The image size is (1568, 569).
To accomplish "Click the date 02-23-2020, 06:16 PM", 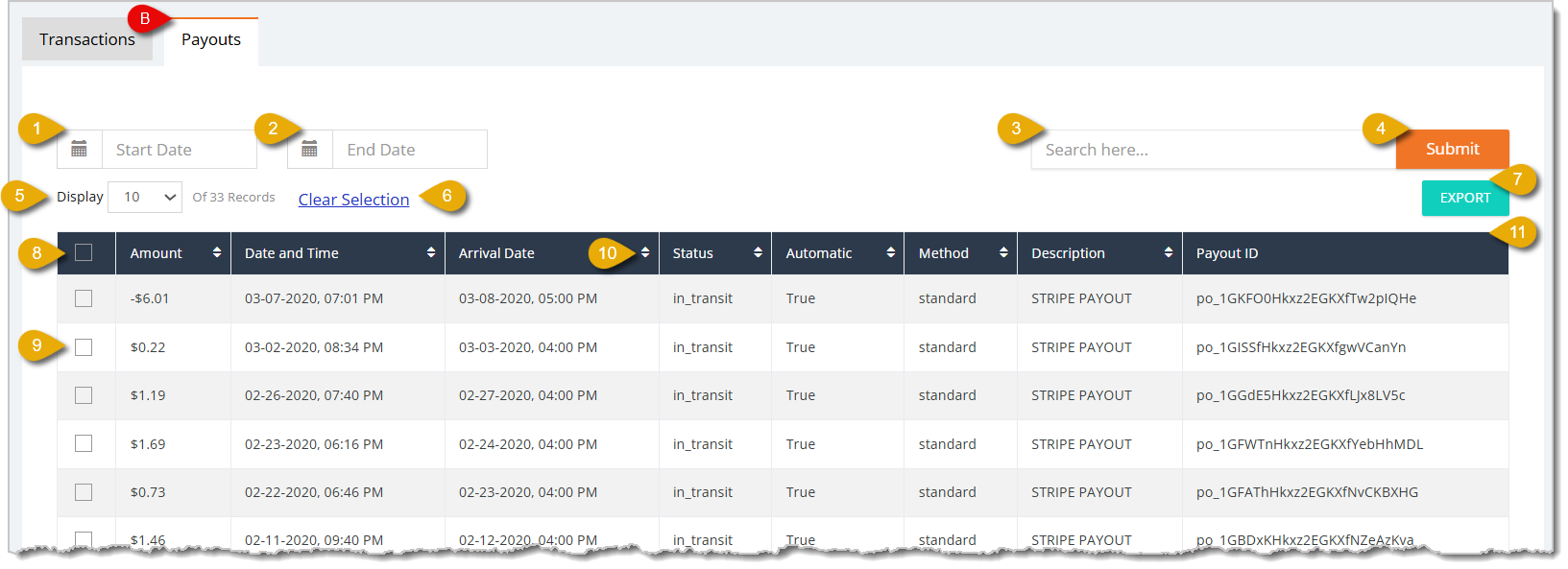I will pyautogui.click(x=314, y=444).
